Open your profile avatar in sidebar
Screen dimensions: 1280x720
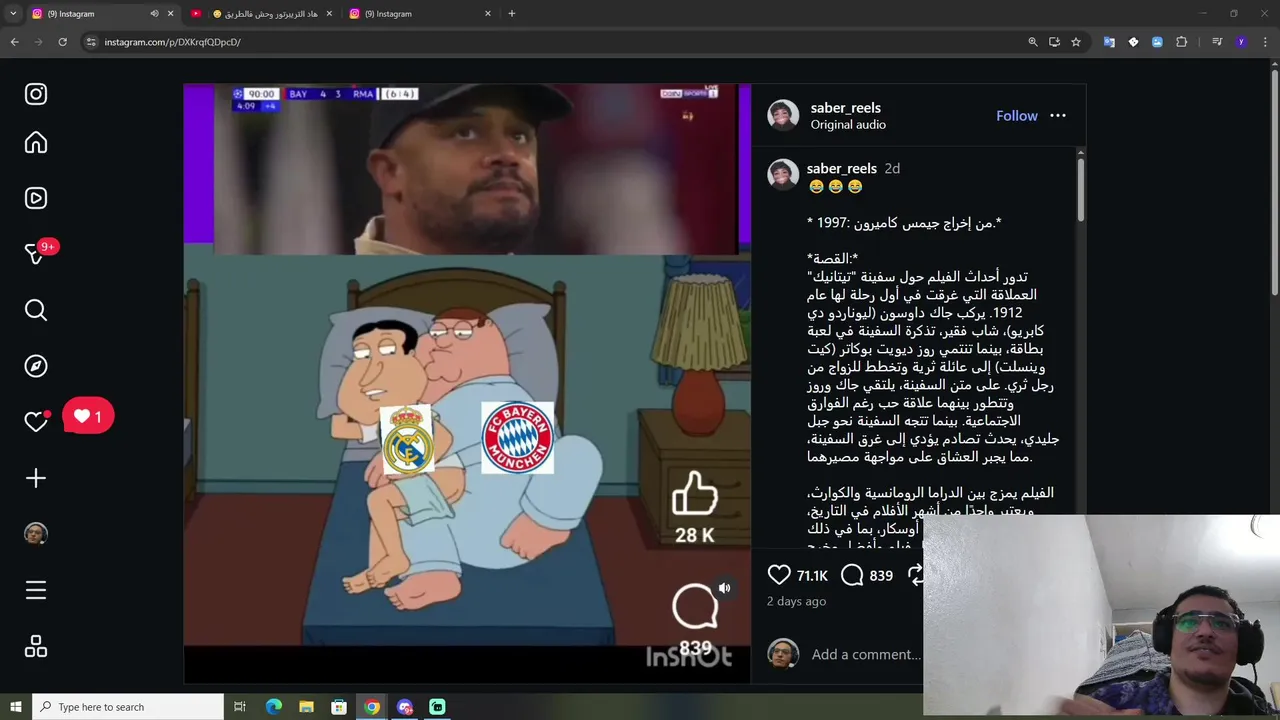click(36, 534)
